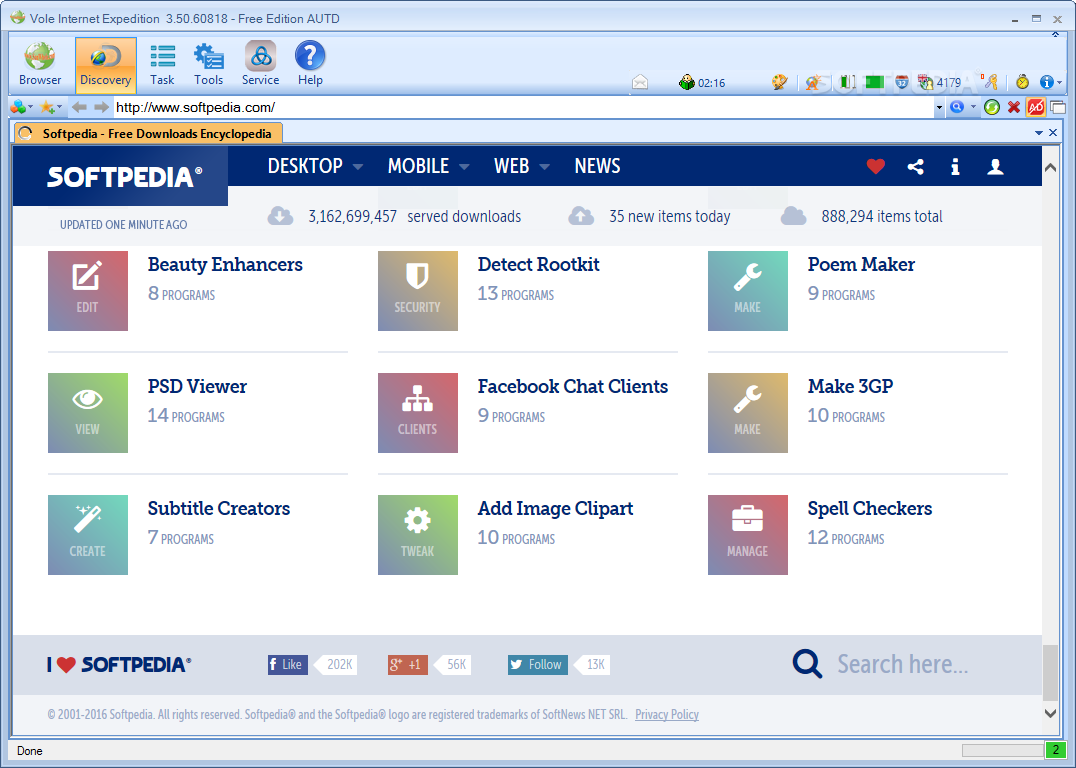This screenshot has width=1076, height=768.
Task: Open Facebook Chat Clients category
Action: click(x=573, y=386)
